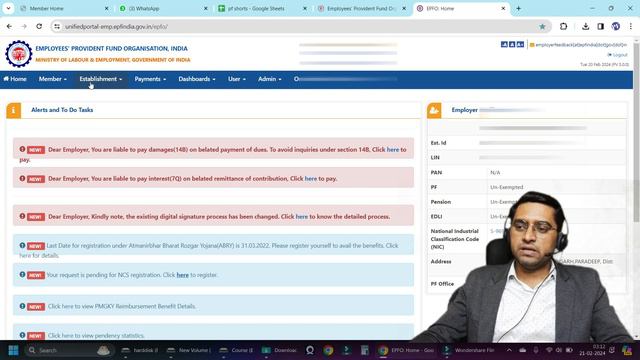Click the alert icon beside interest 7Q notice
Viewport: 640px width, 360px height.
[22, 178]
